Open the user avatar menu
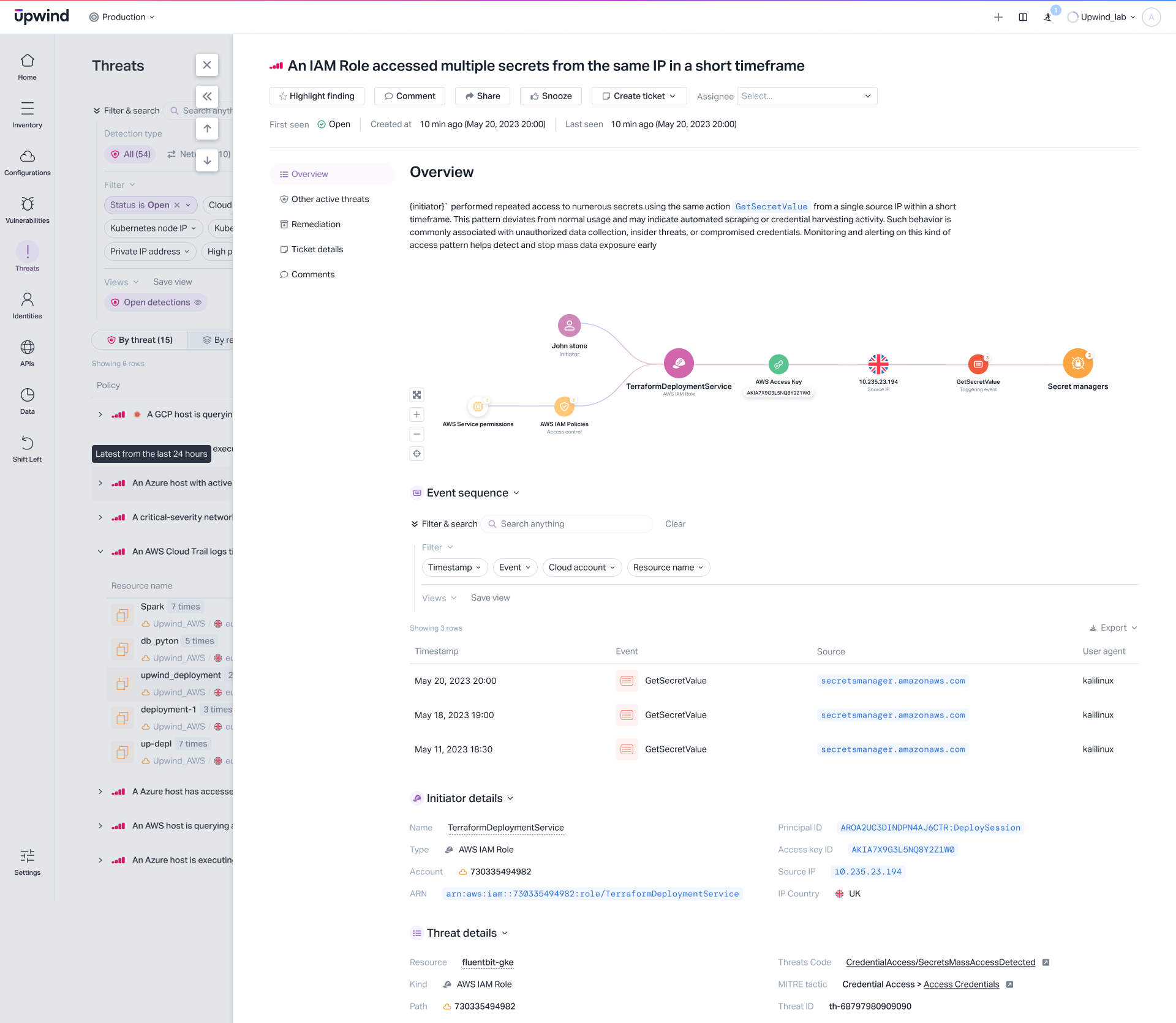The height and width of the screenshot is (1023, 1176). point(1151,17)
